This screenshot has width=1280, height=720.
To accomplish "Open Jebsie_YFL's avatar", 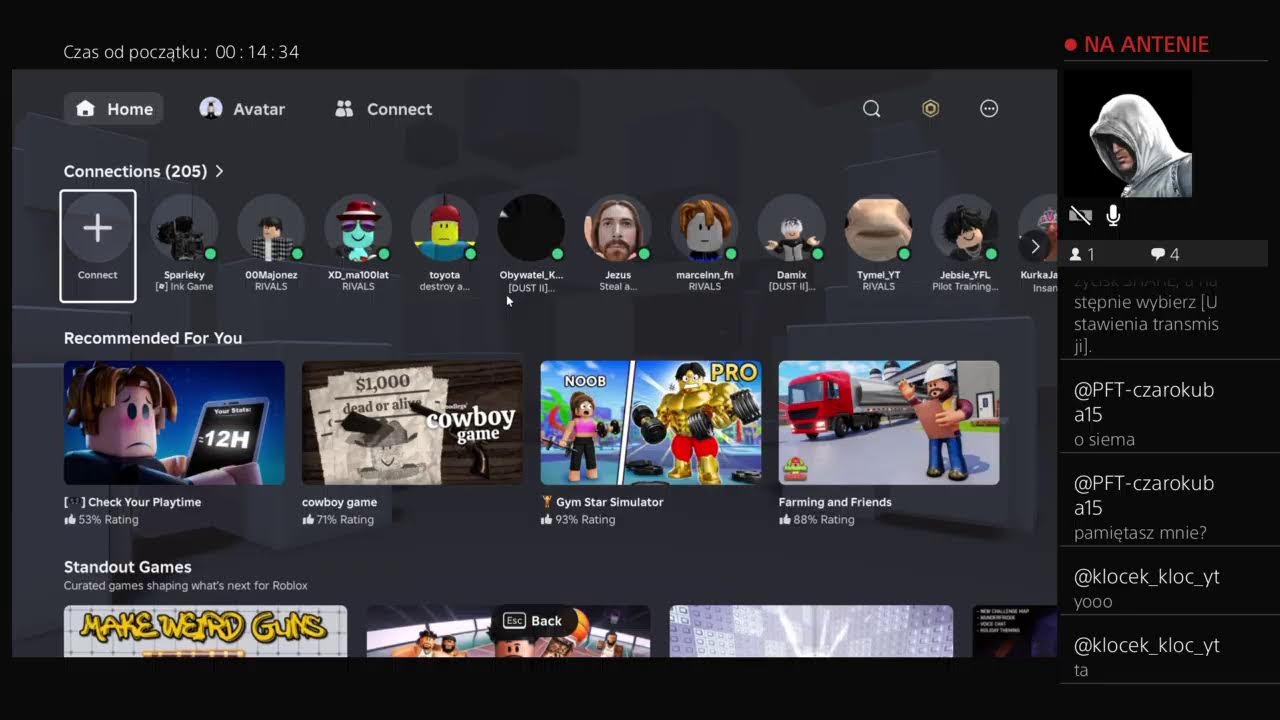I will pos(965,228).
